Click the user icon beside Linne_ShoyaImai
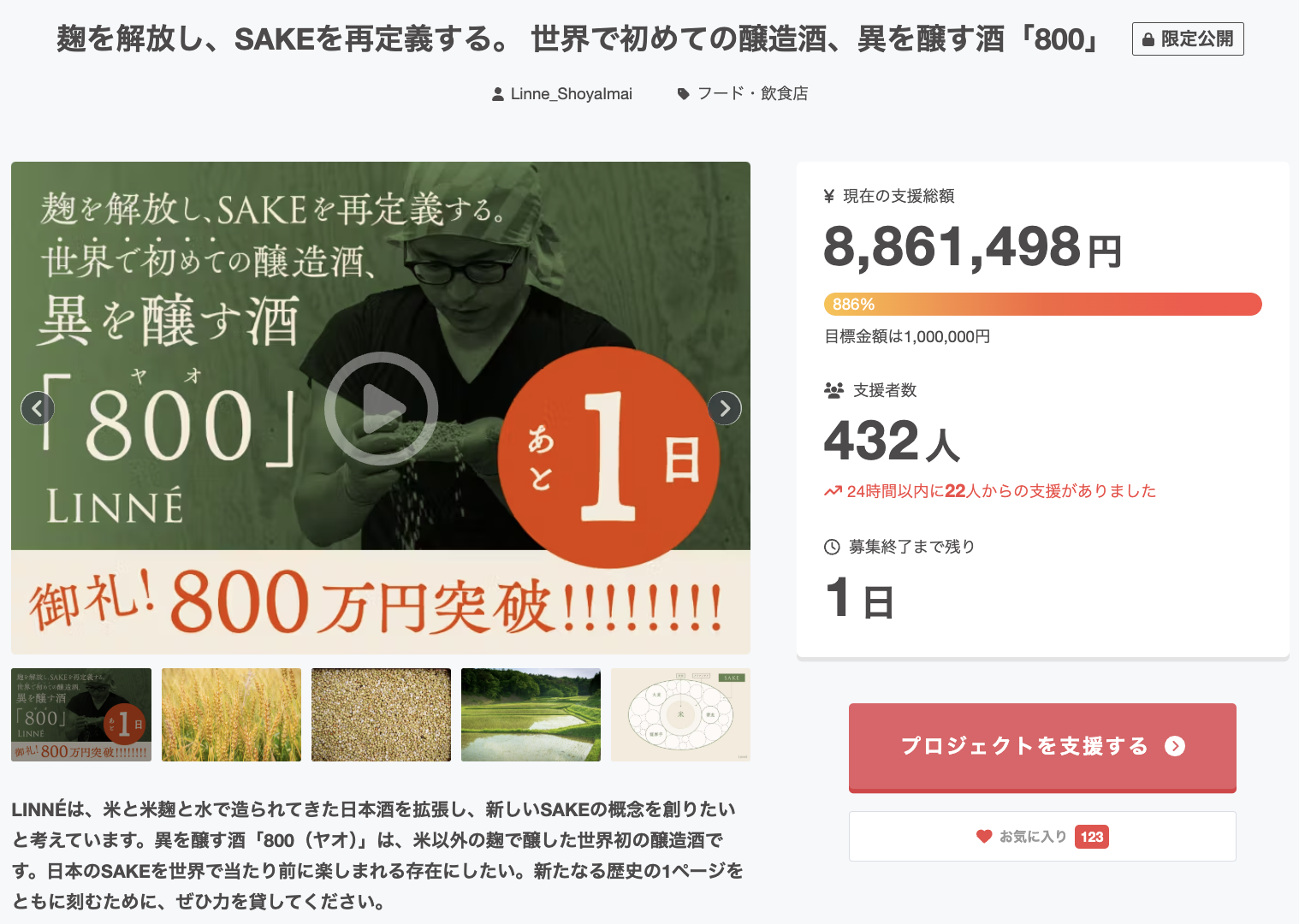 click(498, 94)
